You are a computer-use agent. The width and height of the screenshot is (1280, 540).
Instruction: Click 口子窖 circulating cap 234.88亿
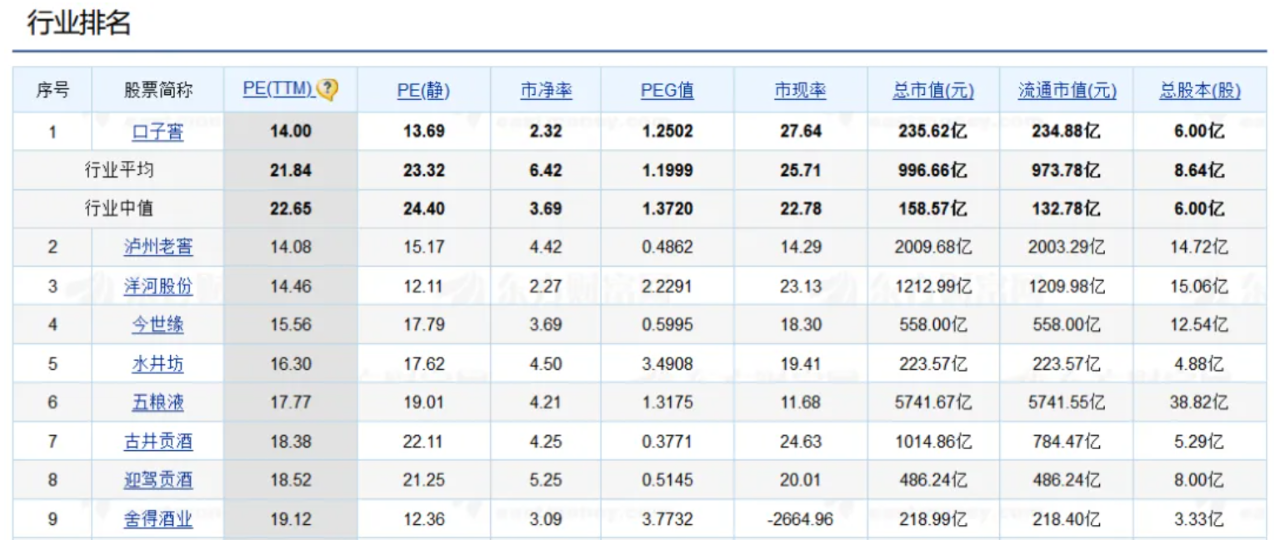point(1067,131)
